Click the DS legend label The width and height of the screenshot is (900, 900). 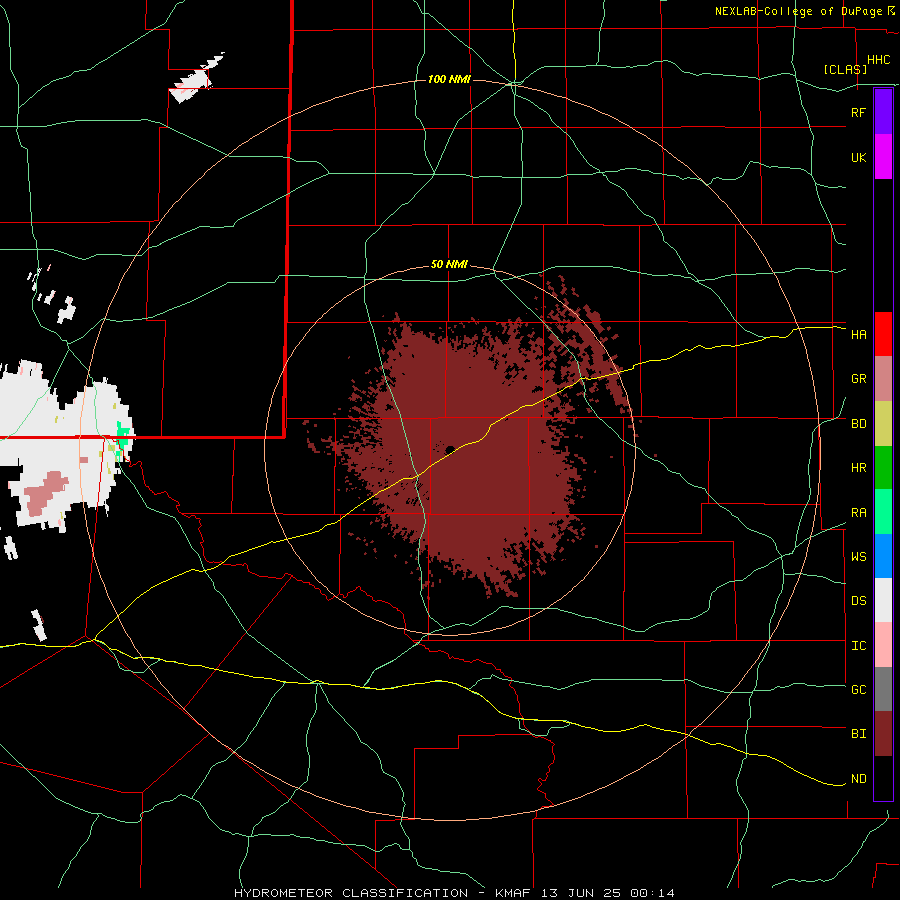(858, 601)
